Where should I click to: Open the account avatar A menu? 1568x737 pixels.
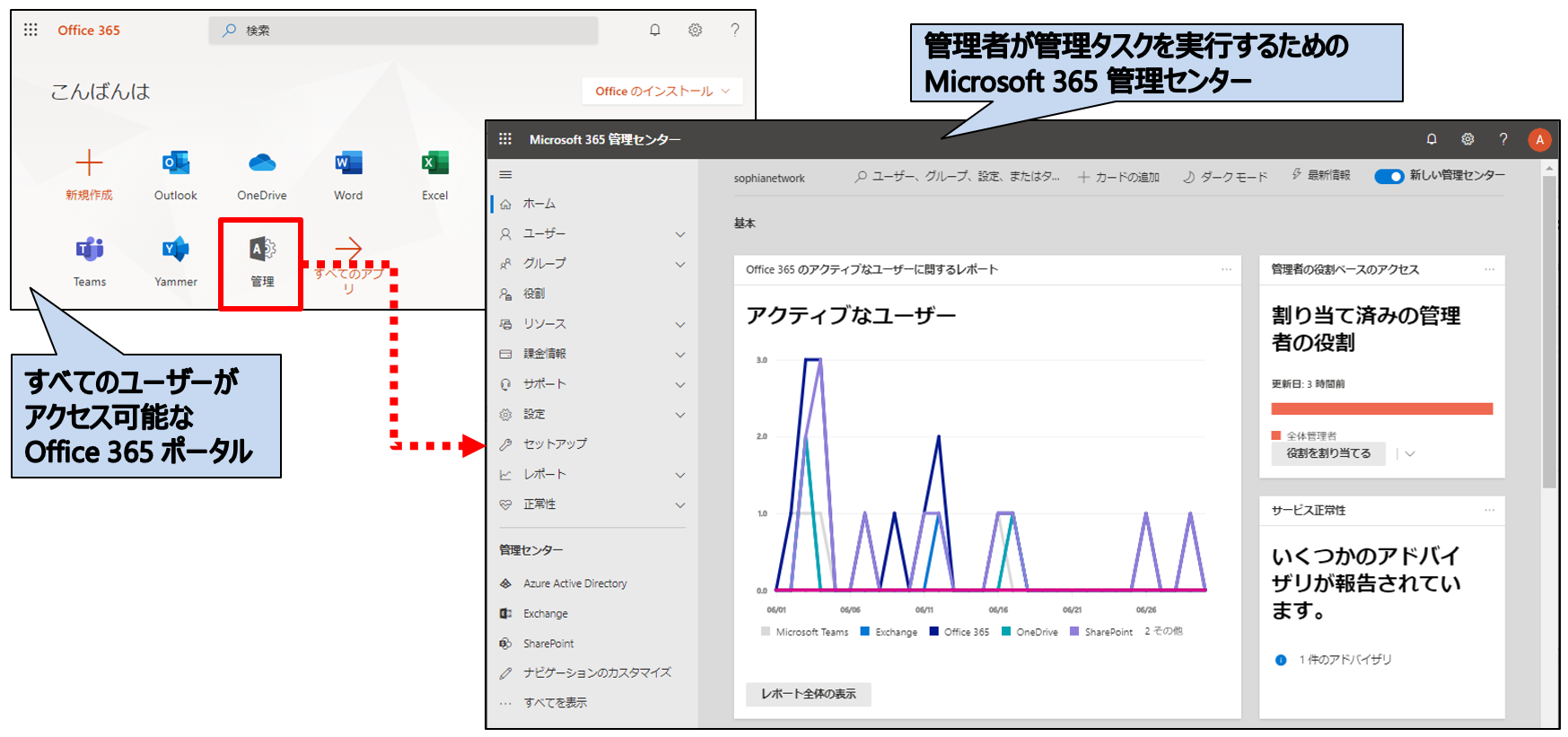[x=1540, y=139]
